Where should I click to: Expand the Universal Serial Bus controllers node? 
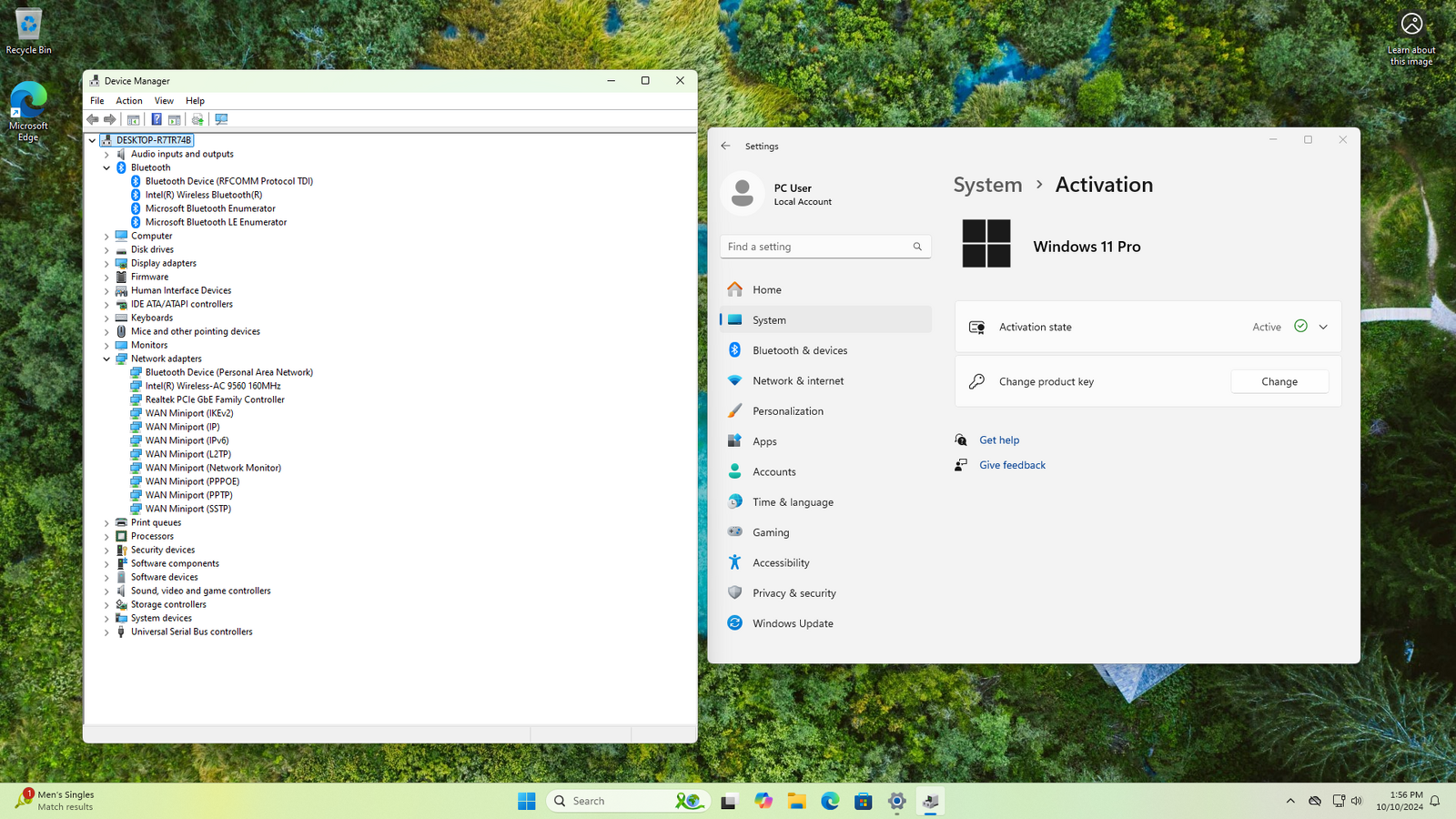coord(106,632)
